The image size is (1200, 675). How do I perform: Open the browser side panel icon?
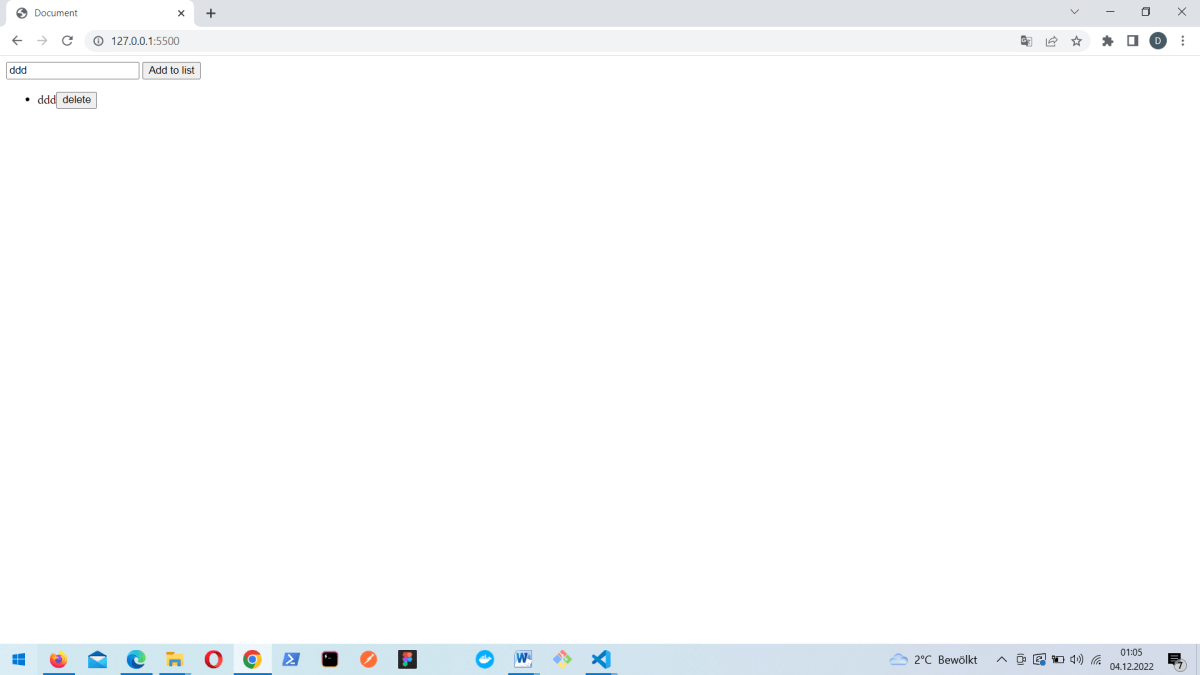coord(1132,41)
